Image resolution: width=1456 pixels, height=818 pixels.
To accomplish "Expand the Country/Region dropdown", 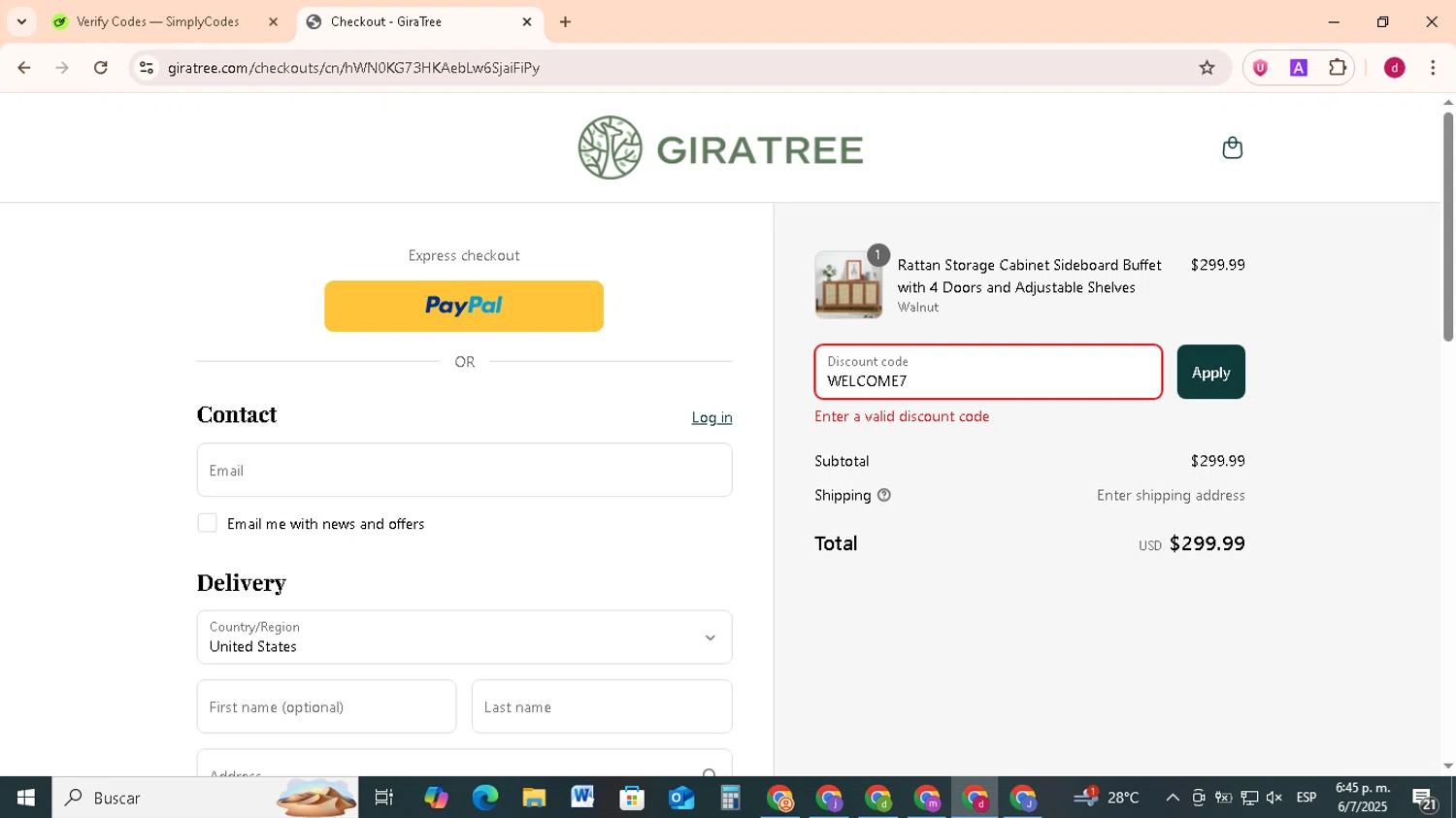I will point(464,638).
